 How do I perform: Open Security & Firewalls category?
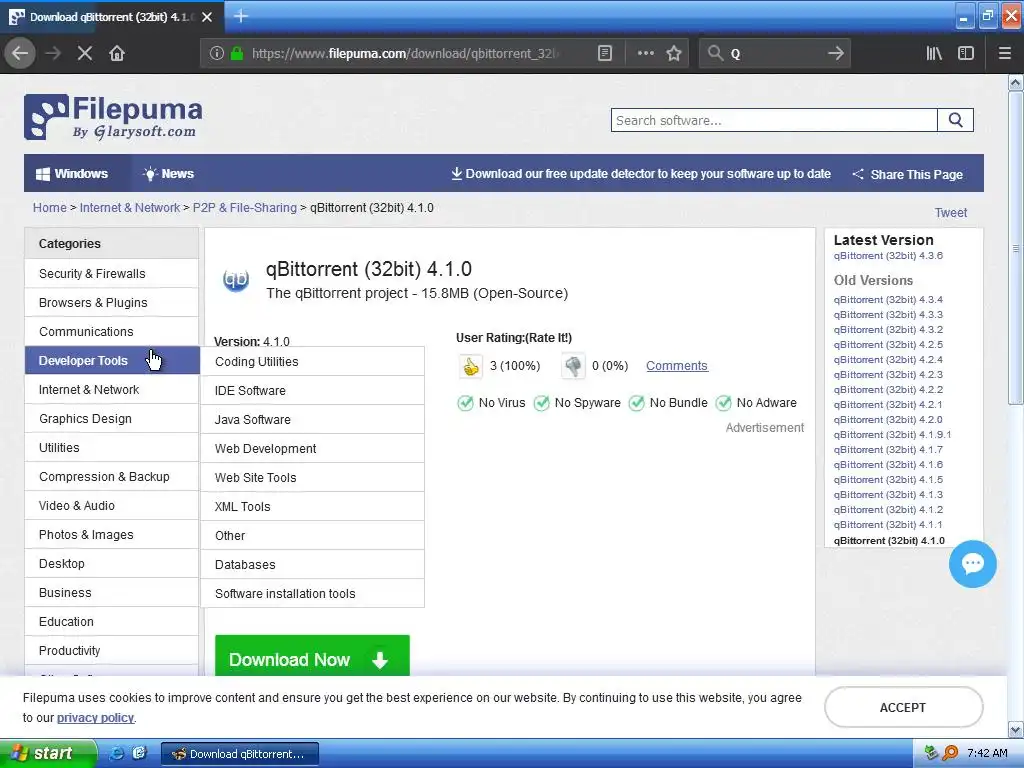(x=112, y=274)
